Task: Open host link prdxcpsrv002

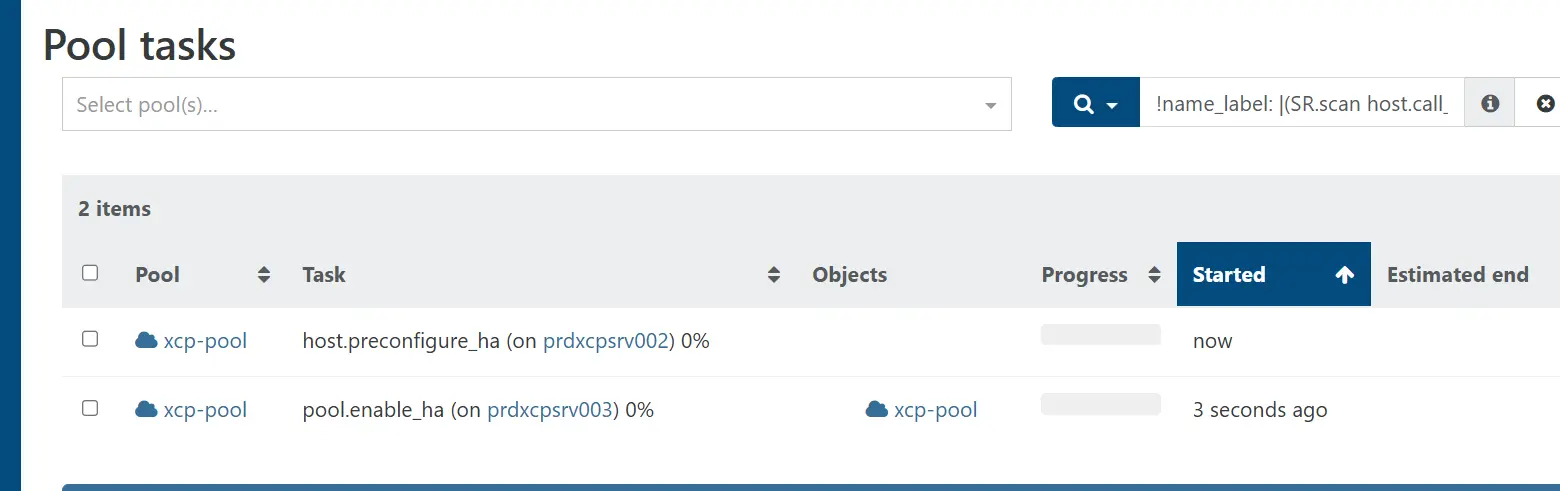Action: (605, 341)
